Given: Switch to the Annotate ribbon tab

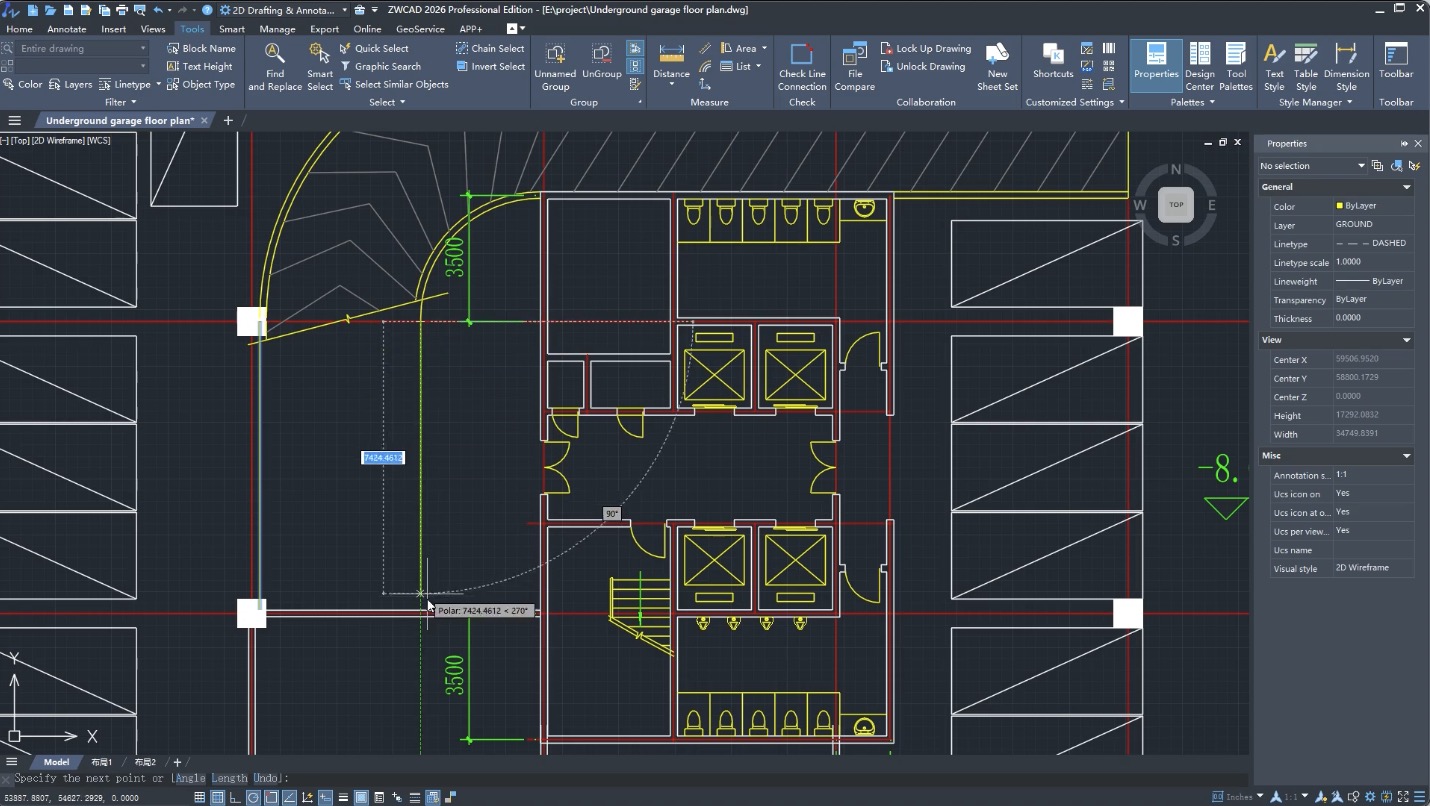Looking at the screenshot, I should point(67,29).
